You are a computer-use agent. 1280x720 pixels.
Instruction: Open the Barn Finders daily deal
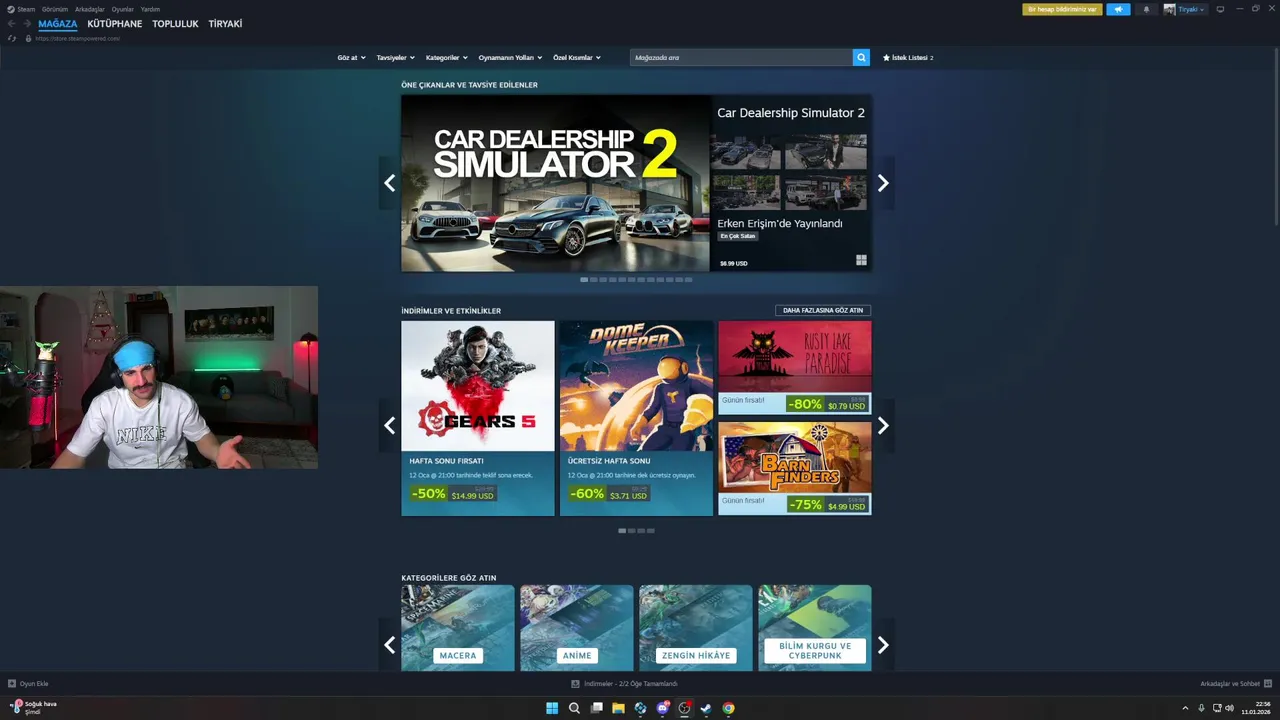(x=794, y=468)
